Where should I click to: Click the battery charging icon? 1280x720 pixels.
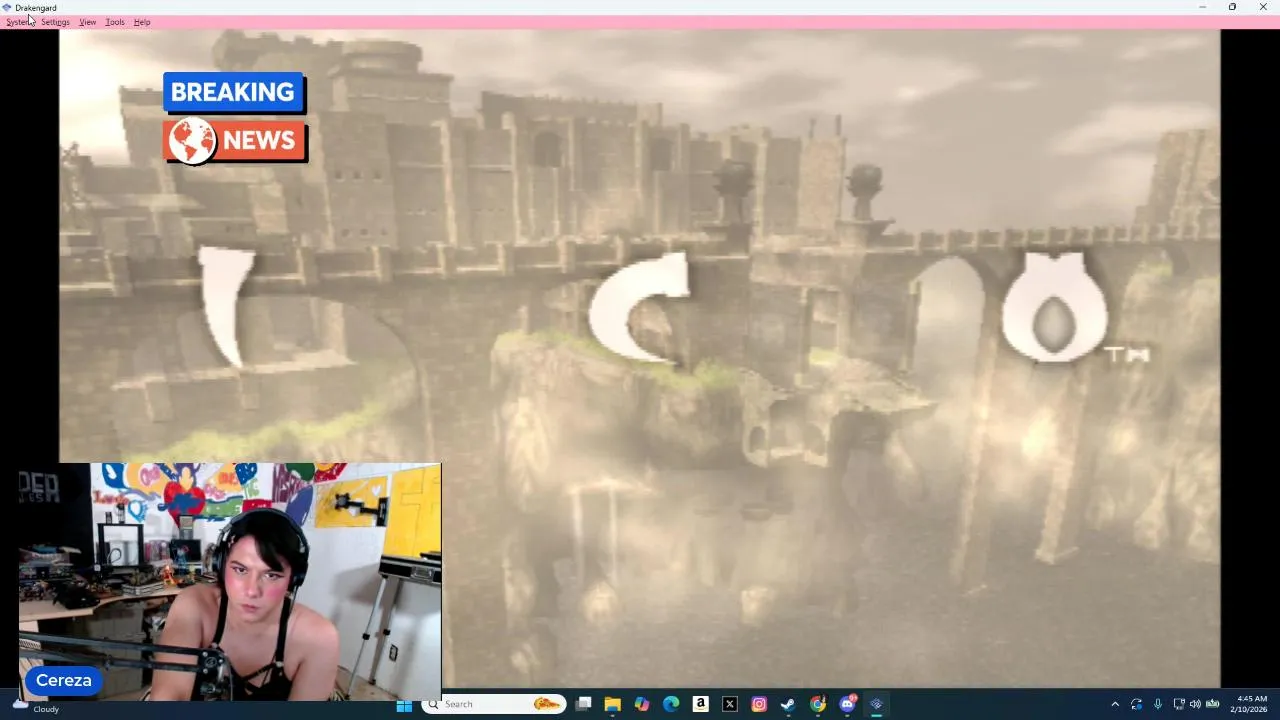tap(1213, 704)
